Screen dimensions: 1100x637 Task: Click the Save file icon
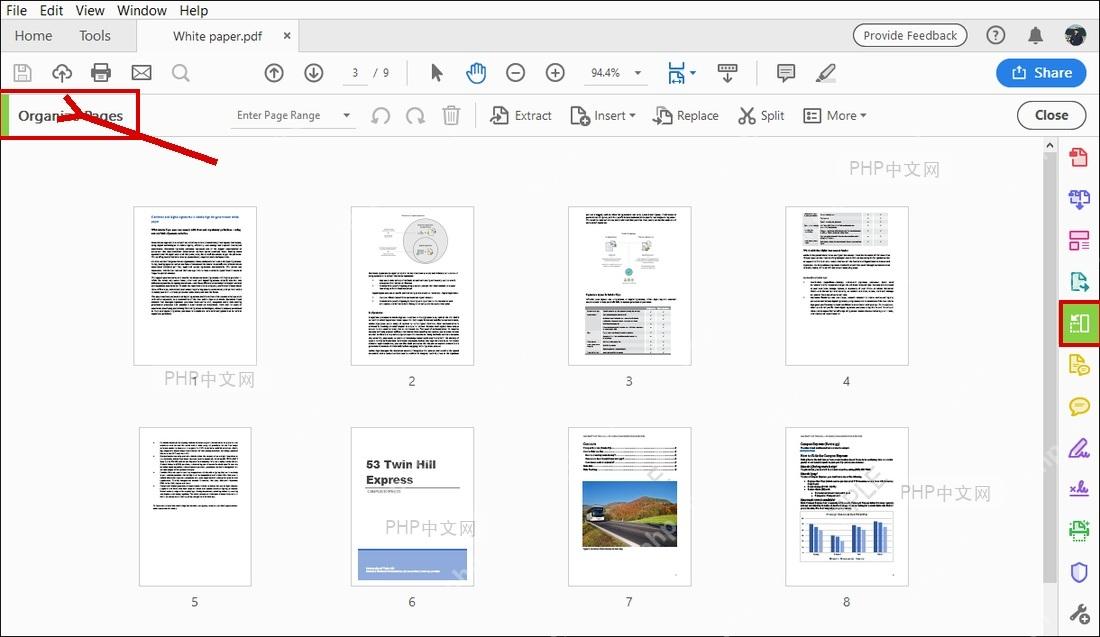click(22, 73)
